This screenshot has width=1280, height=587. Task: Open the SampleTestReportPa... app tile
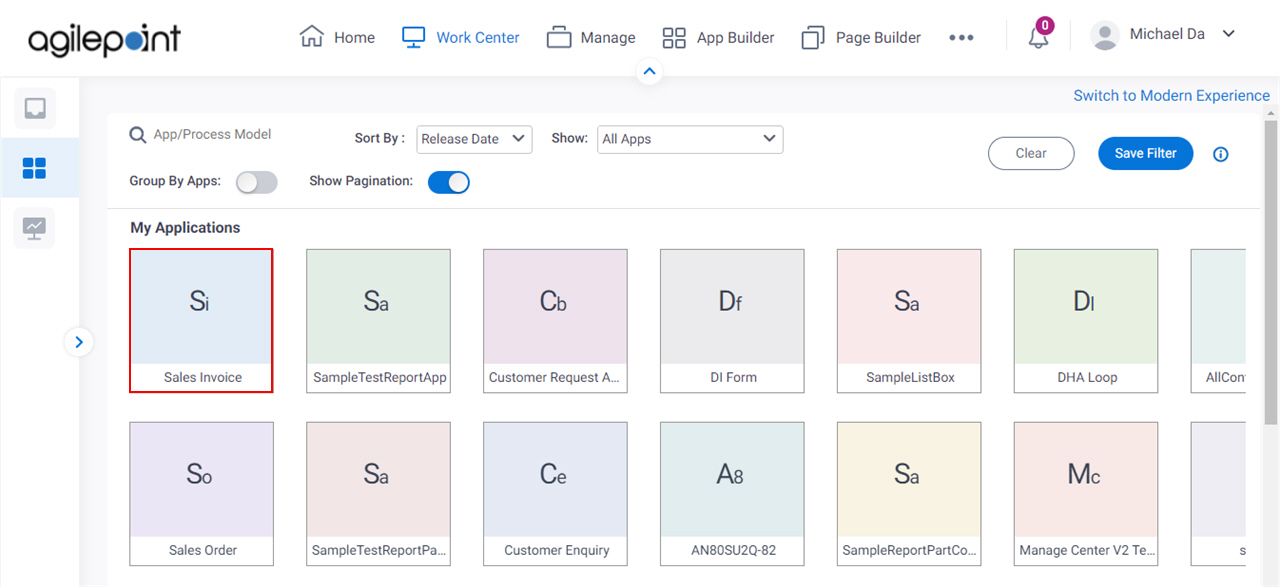point(379,493)
